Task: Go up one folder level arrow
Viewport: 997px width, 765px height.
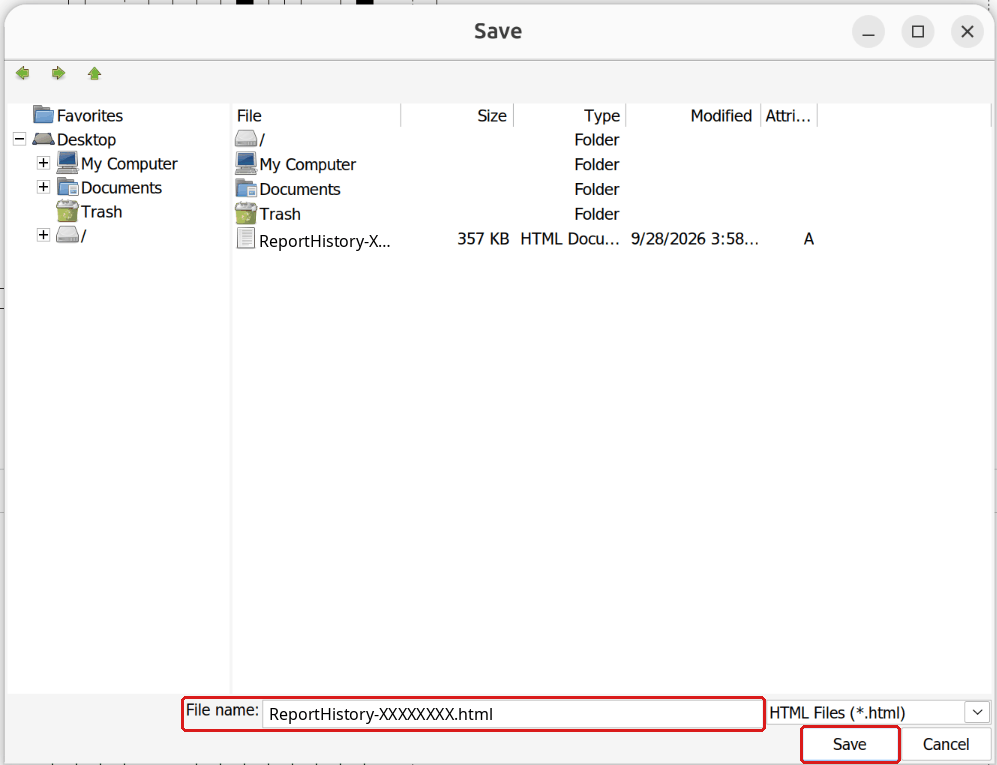Action: pos(94,73)
